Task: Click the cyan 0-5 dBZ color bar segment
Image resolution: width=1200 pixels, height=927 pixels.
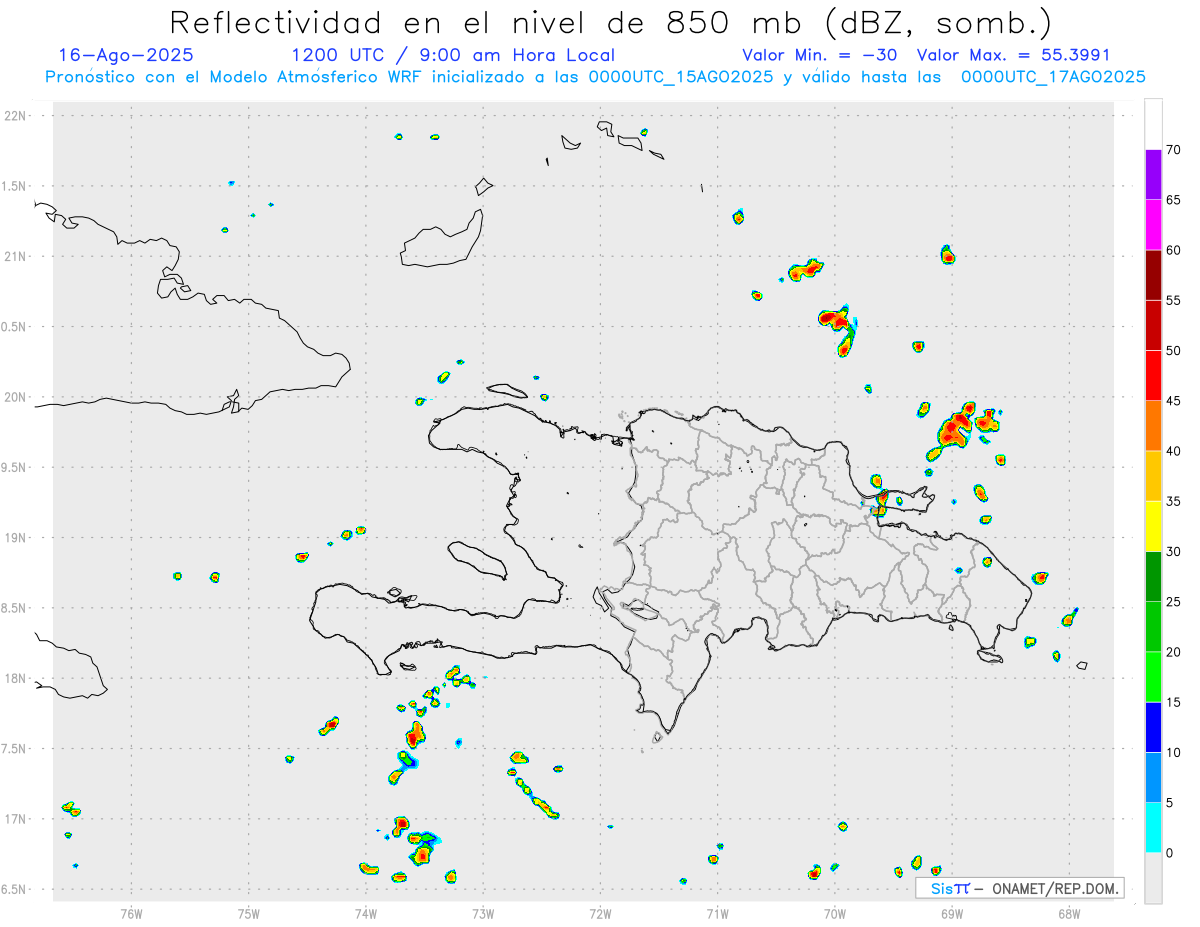Action: tap(1153, 828)
